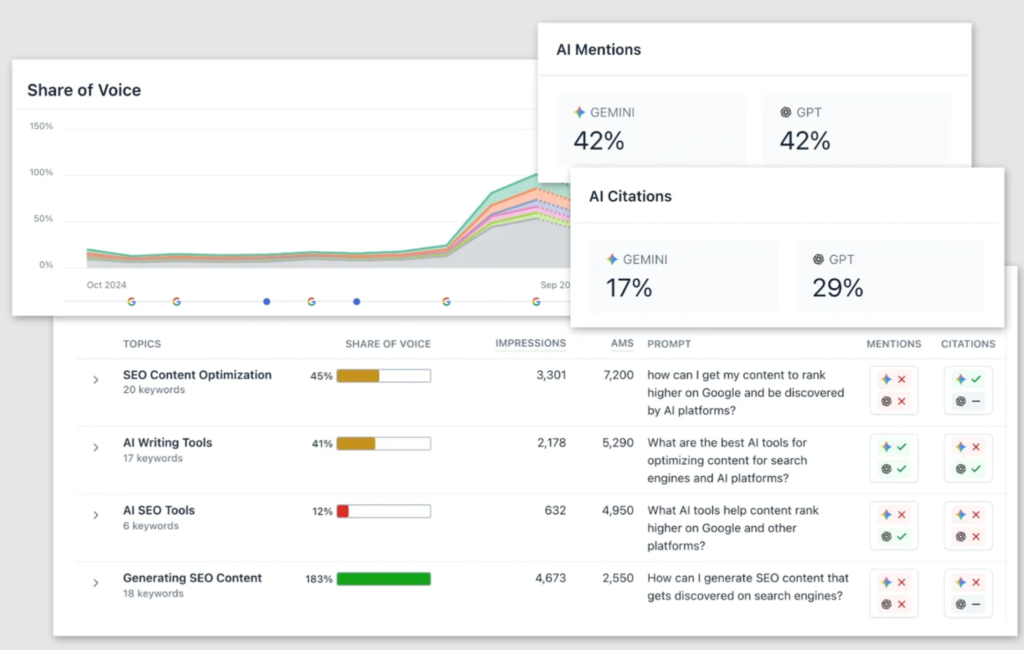The width and height of the screenshot is (1024, 650).
Task: Click Gemini citation status for AI SEO Tools
Action: coord(968,515)
